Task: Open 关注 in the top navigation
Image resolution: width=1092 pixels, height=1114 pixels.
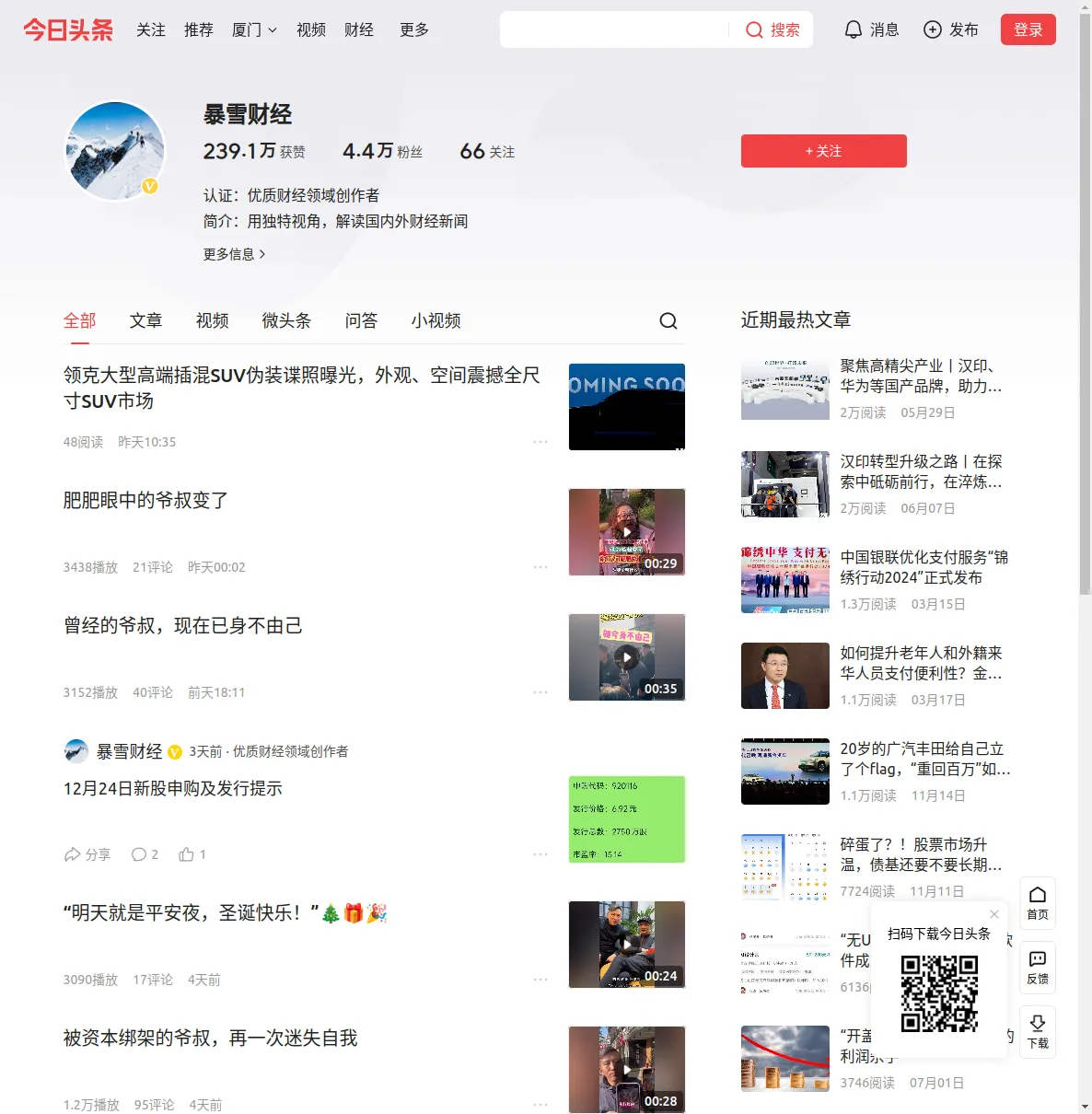Action: 151,29
